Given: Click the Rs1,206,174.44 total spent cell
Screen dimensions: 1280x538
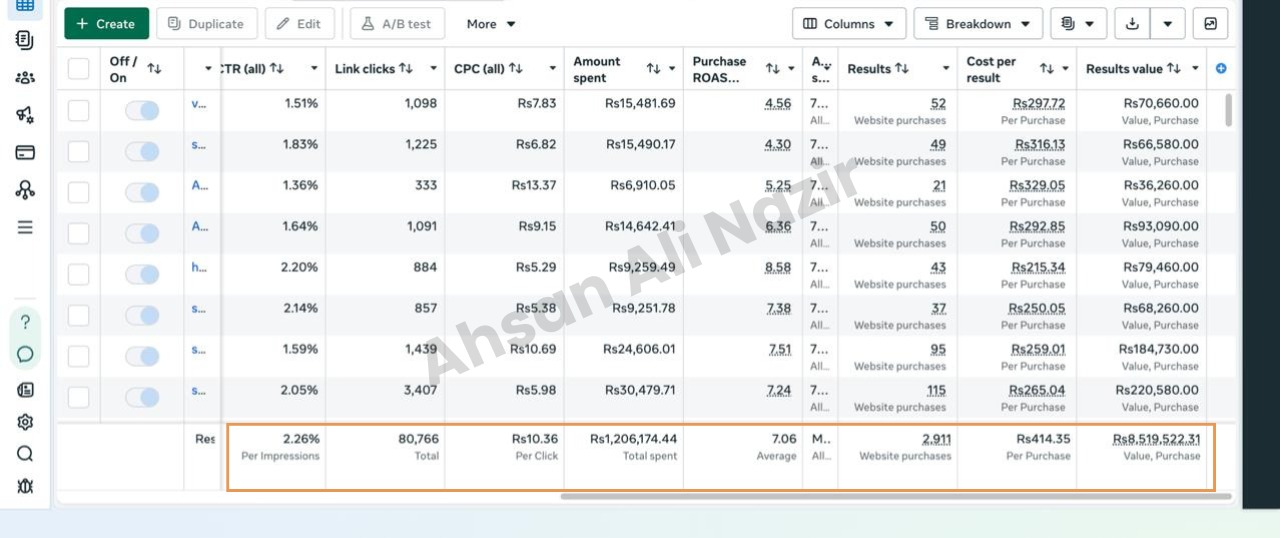Looking at the screenshot, I should [633, 439].
